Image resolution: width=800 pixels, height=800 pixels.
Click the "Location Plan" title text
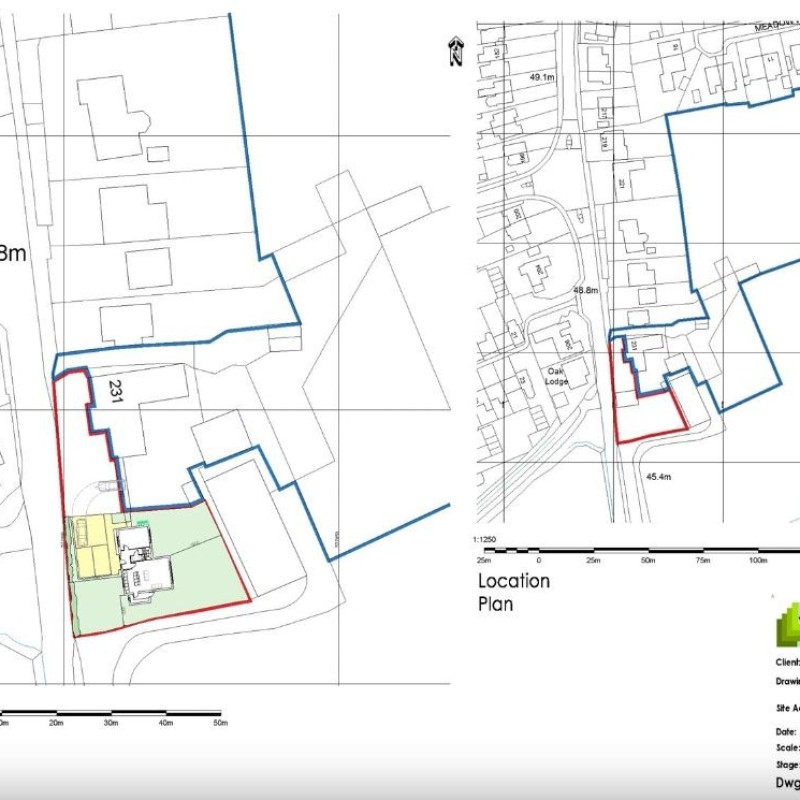tap(513, 592)
